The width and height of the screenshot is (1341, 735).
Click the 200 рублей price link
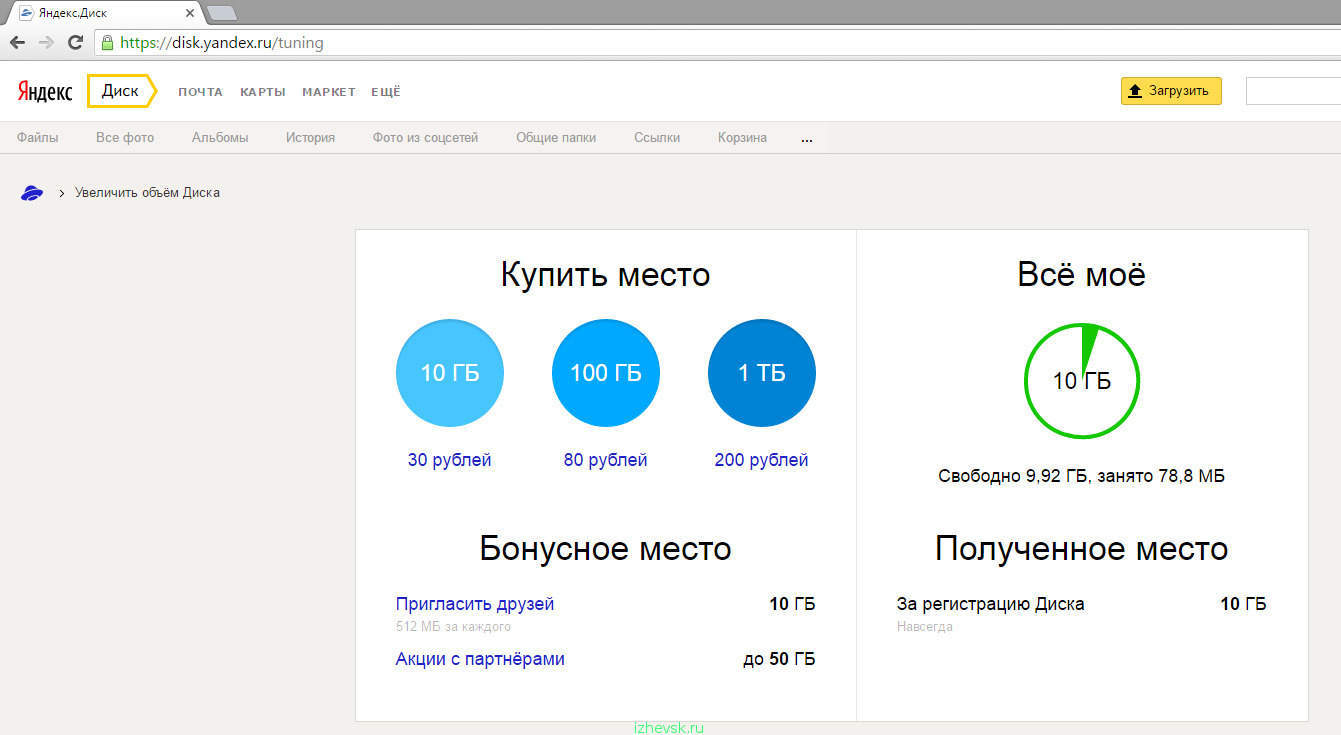pyautogui.click(x=762, y=460)
